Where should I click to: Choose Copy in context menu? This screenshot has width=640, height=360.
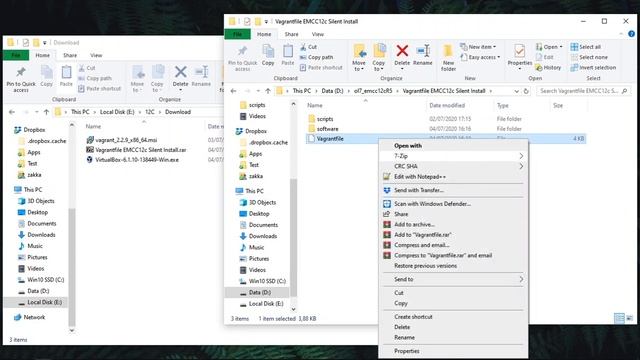coord(453,303)
